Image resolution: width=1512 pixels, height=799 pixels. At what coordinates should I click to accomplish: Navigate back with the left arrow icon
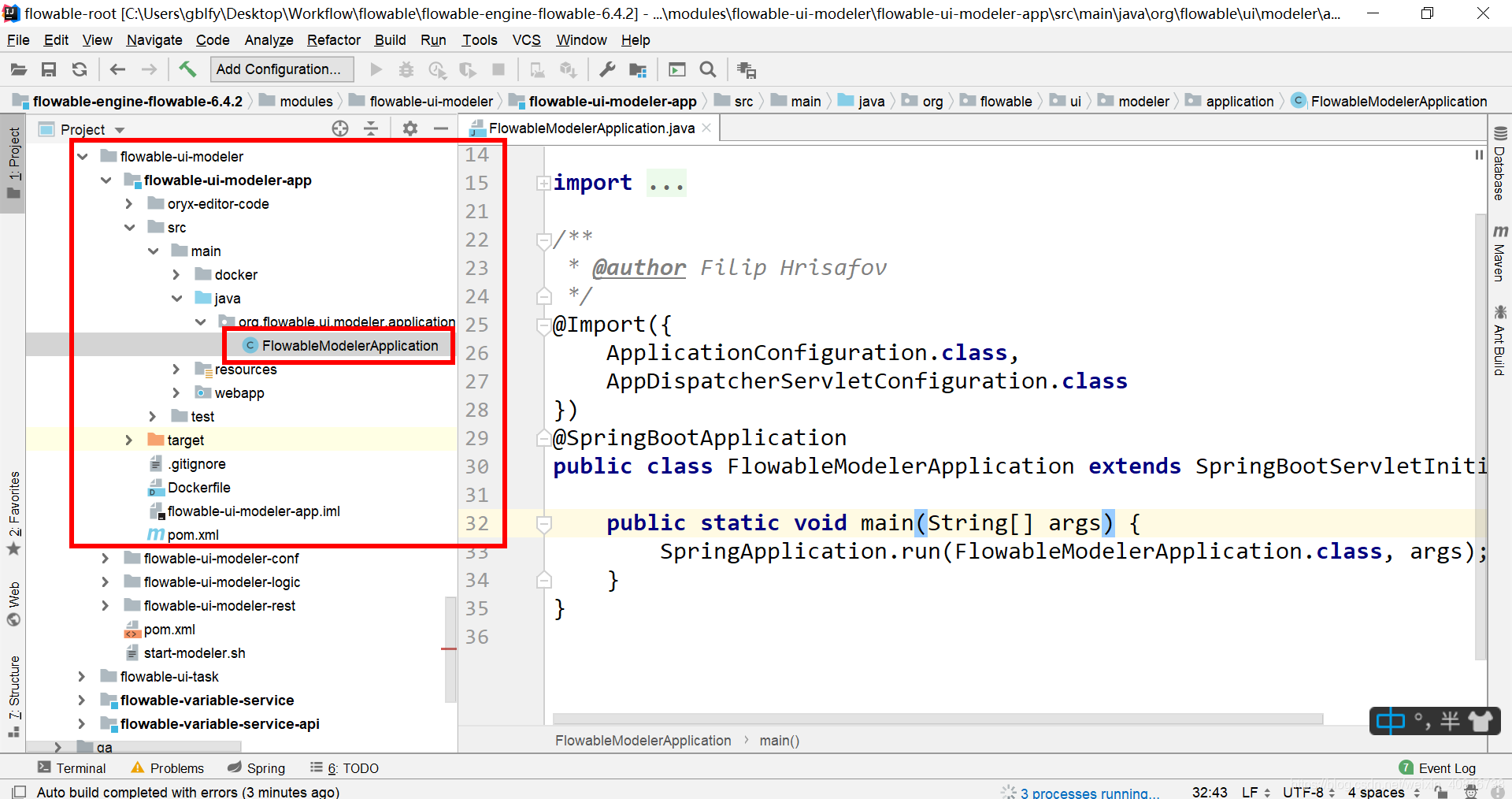pyautogui.click(x=117, y=70)
